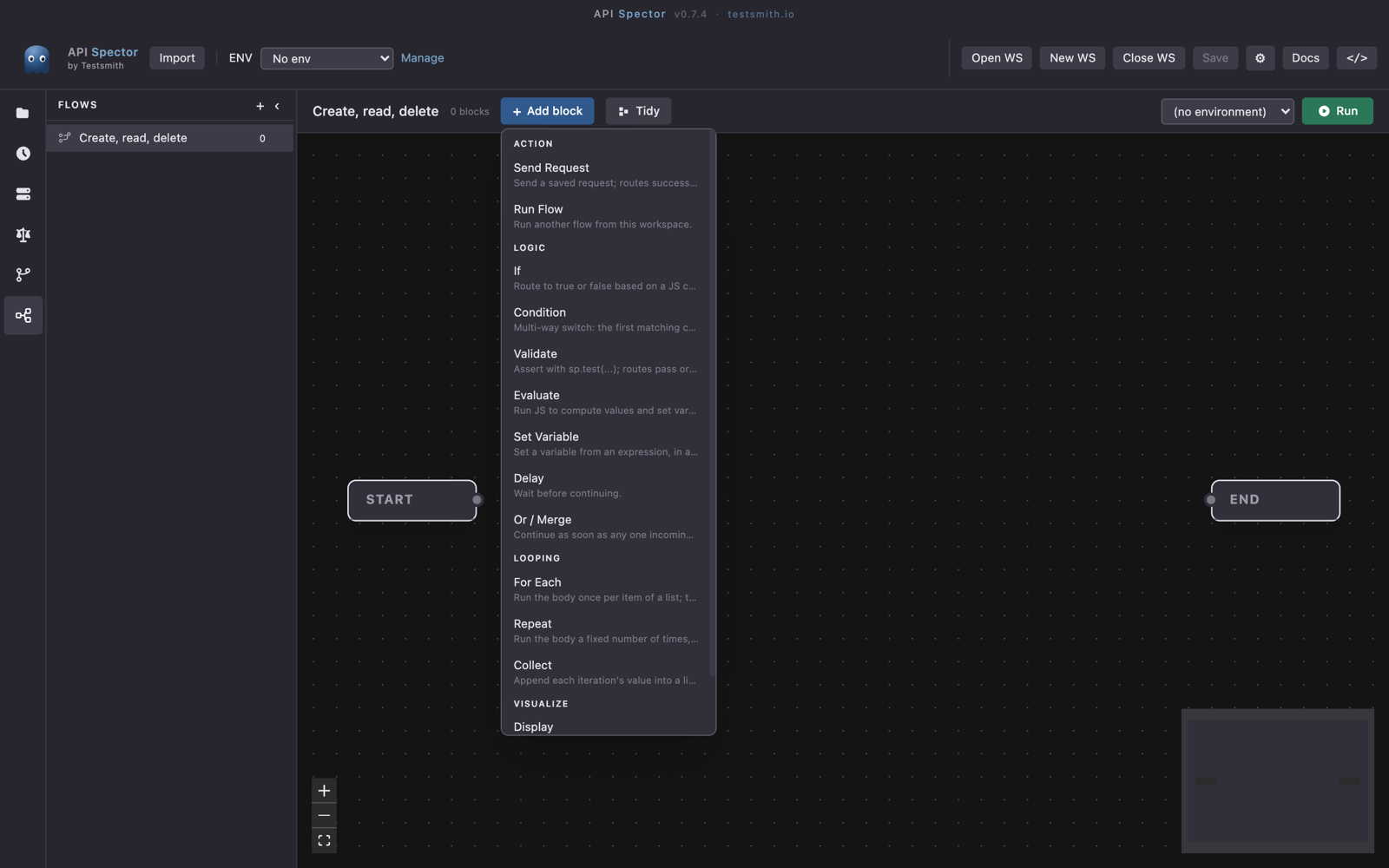Select the Display visualize block
Viewport: 1389px width, 868px height.
point(606,727)
